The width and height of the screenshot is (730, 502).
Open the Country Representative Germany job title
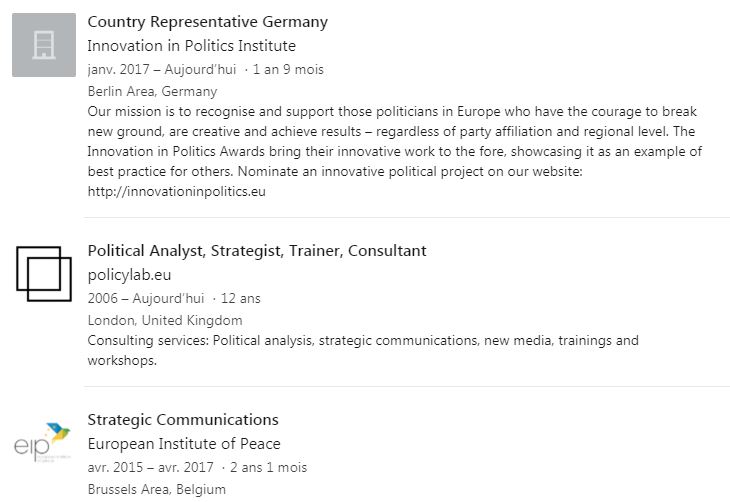pyautogui.click(x=208, y=21)
